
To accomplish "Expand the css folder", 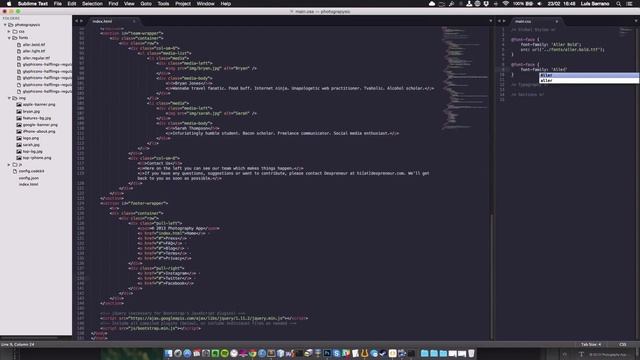I will [9, 31].
